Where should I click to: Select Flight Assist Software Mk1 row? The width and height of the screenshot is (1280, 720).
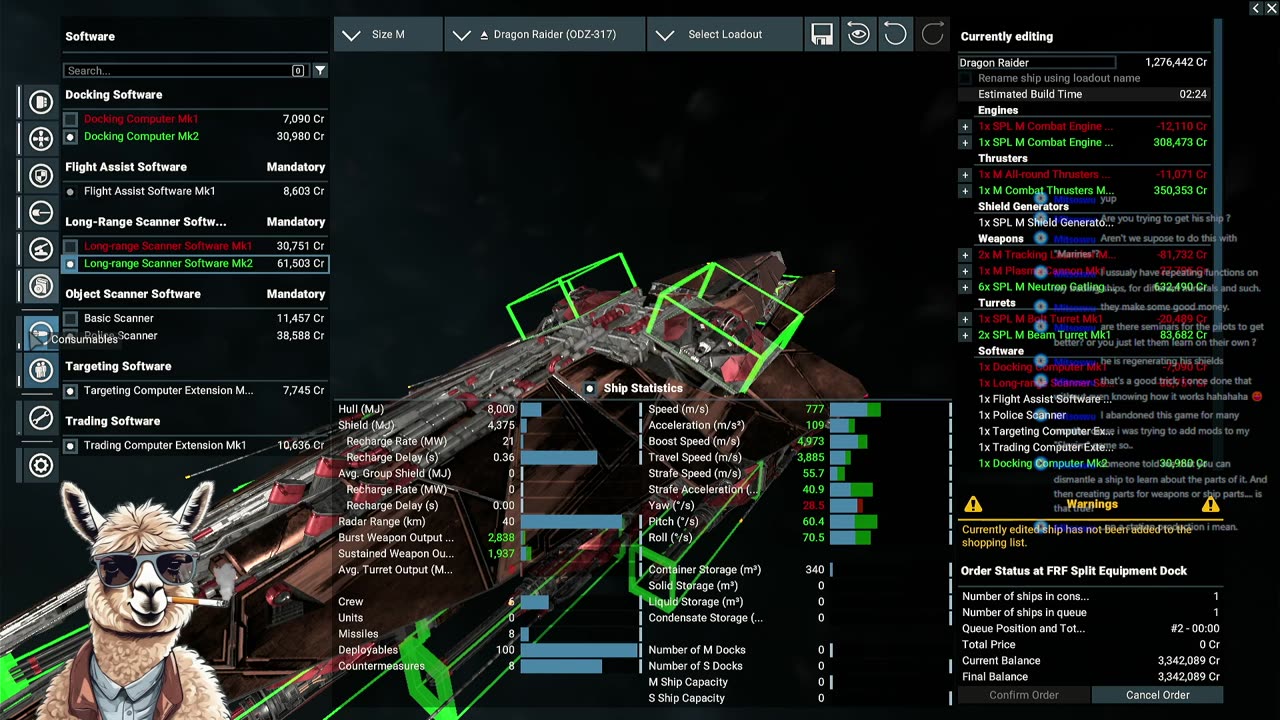click(195, 191)
